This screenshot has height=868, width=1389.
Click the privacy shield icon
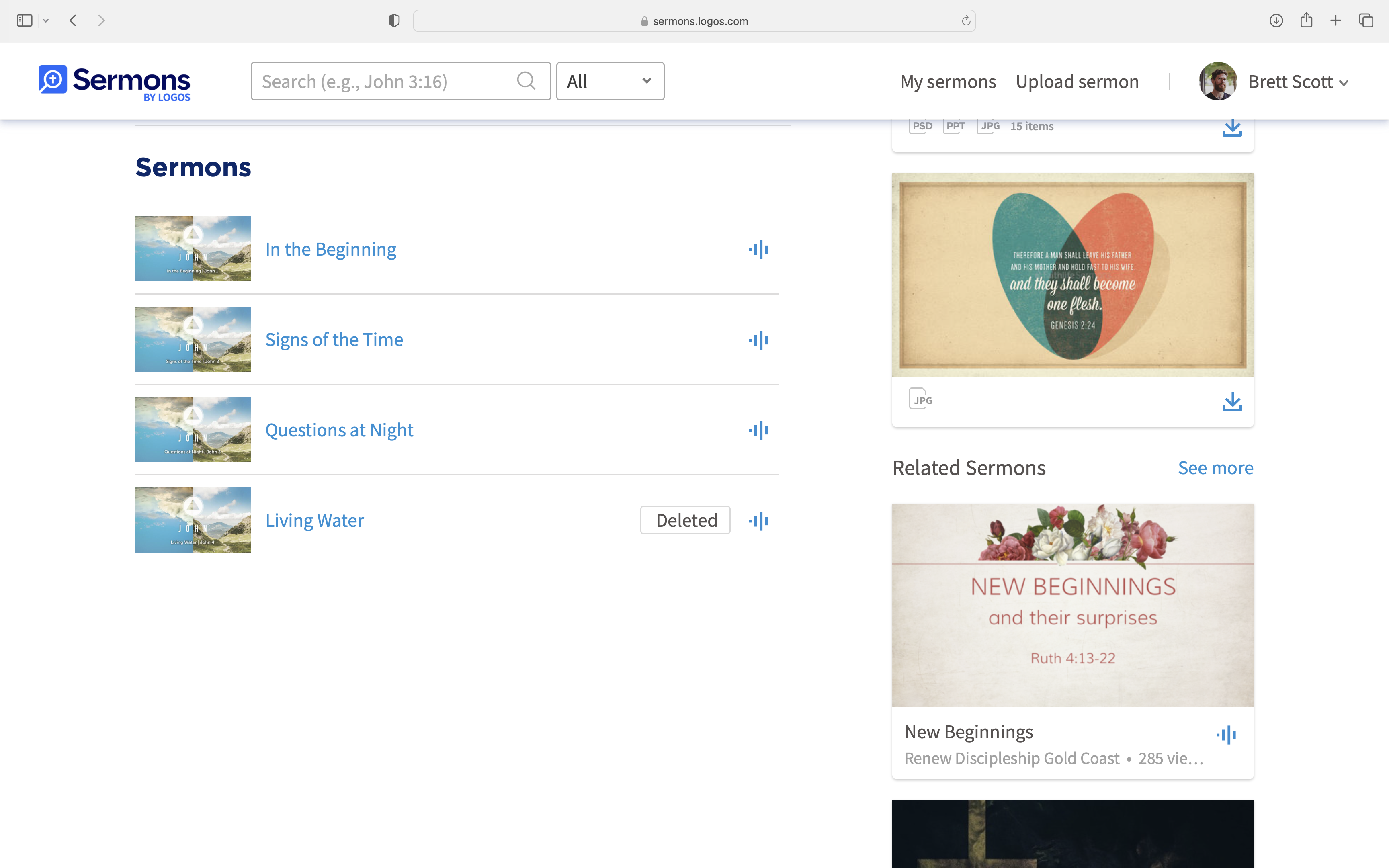[394, 20]
